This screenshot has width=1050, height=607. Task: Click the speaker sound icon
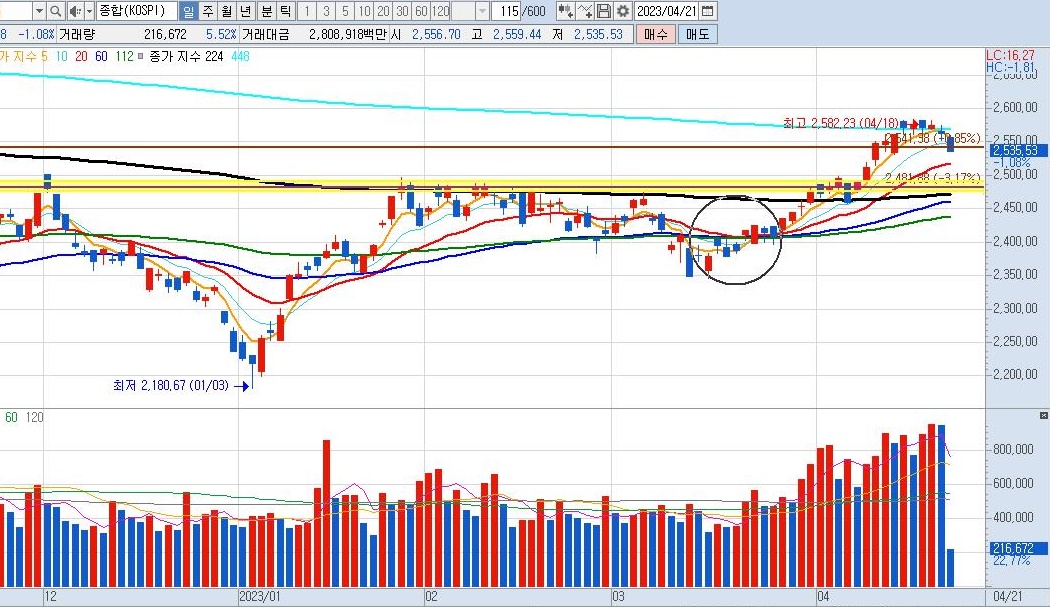coord(75,11)
